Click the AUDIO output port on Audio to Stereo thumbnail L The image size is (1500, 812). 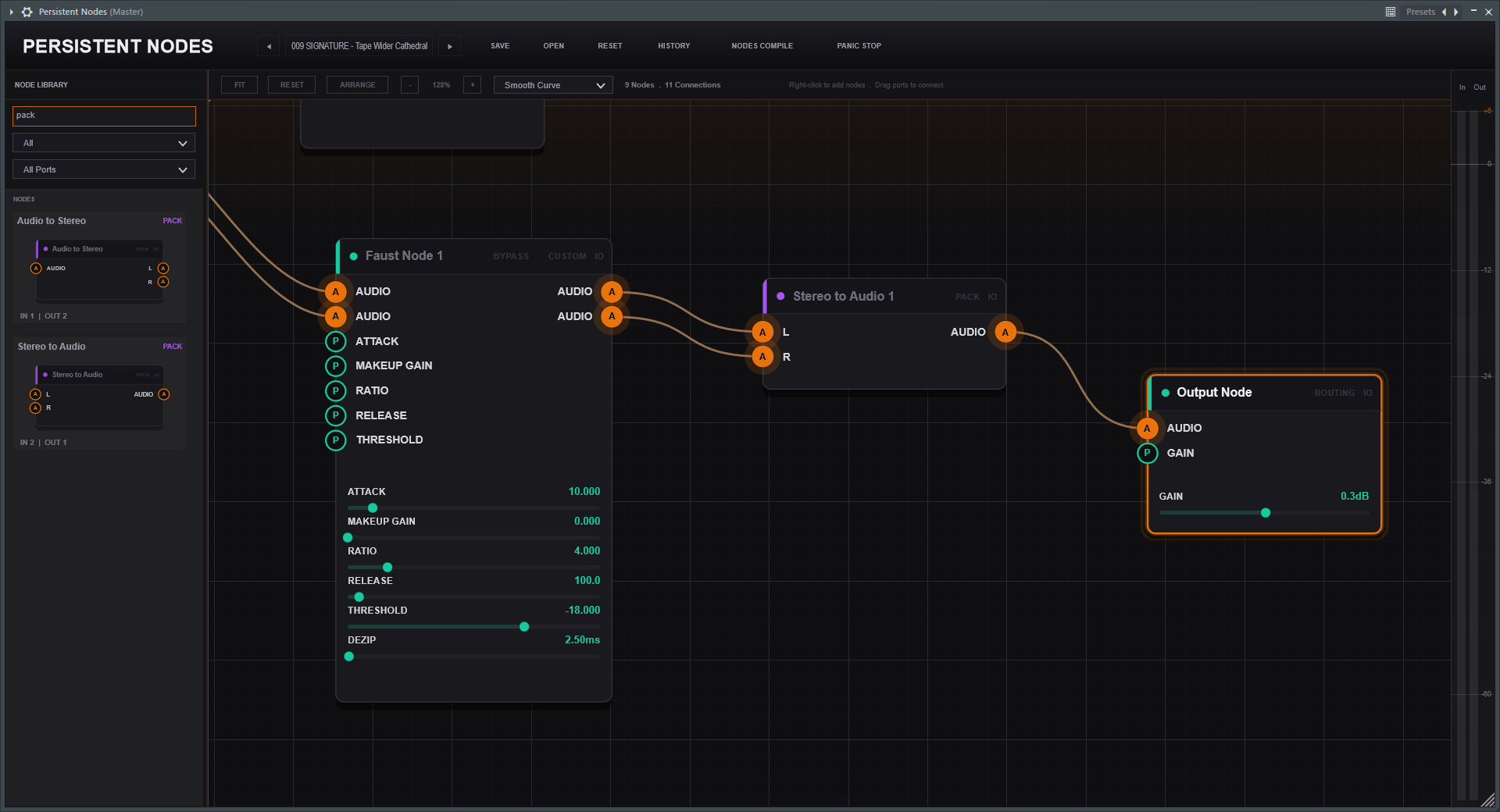[163, 269]
